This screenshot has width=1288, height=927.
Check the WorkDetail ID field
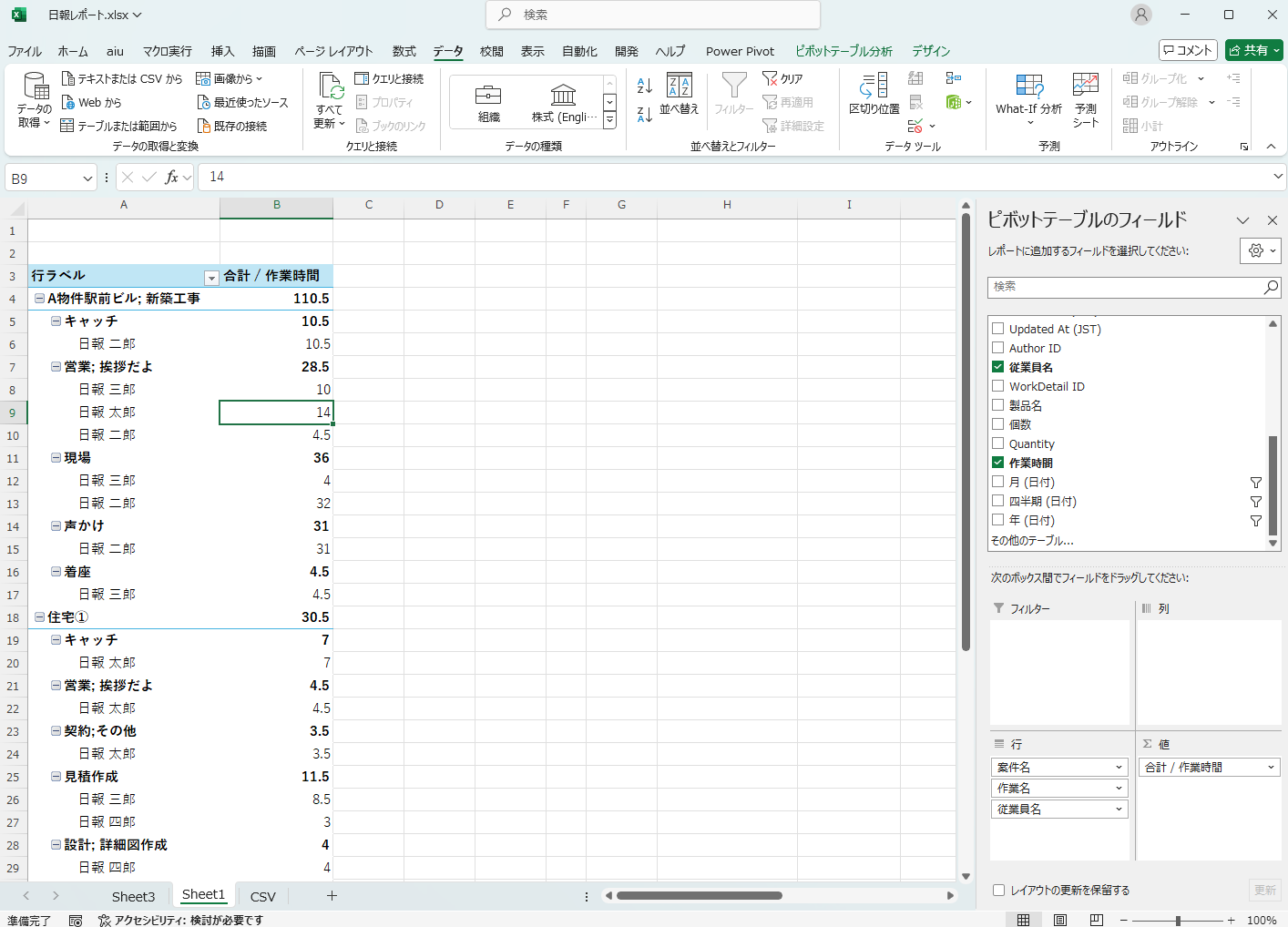(998, 386)
